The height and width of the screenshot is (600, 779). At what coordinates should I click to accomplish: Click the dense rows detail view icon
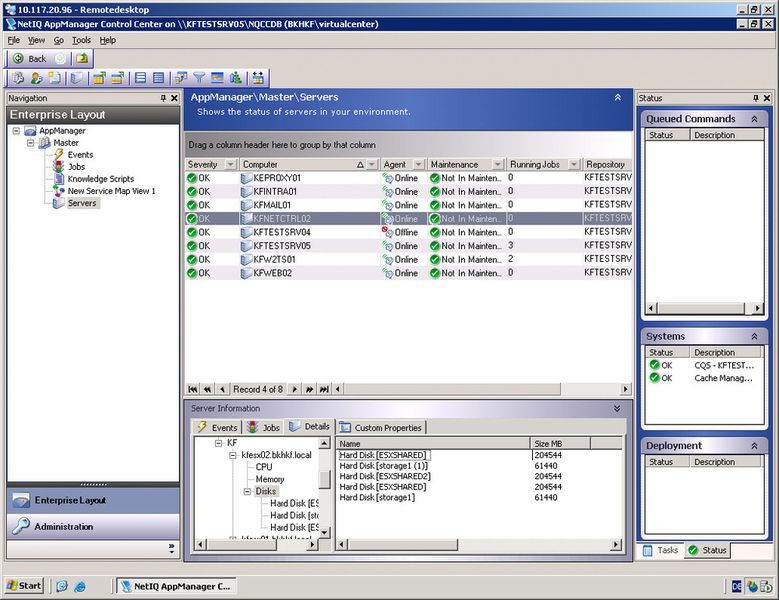point(158,78)
